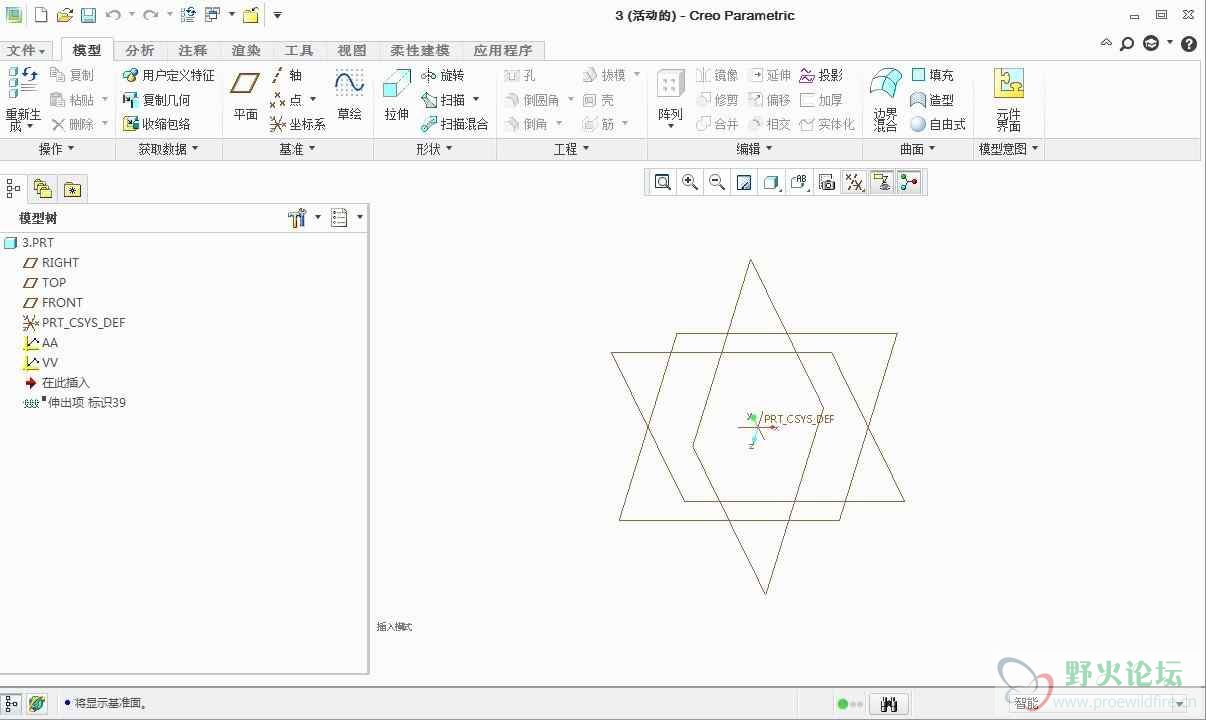The image size is (1206, 720).
Task: Start the Swept Blend (扫描混合) tool
Action: (455, 124)
